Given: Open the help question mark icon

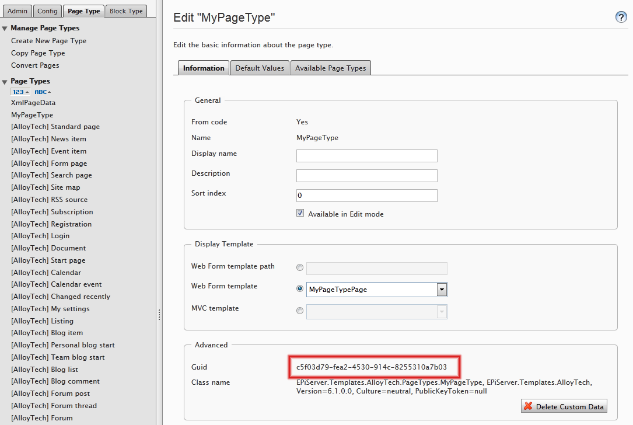Looking at the screenshot, I should (621, 17).
